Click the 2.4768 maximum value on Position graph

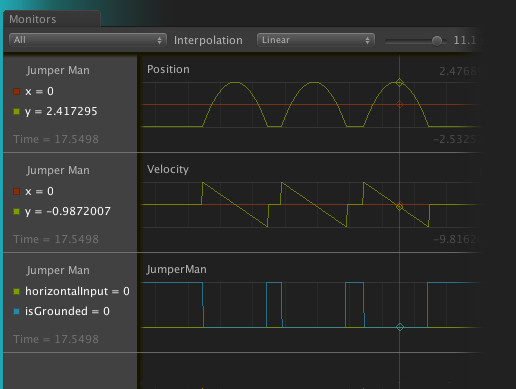[459, 71]
